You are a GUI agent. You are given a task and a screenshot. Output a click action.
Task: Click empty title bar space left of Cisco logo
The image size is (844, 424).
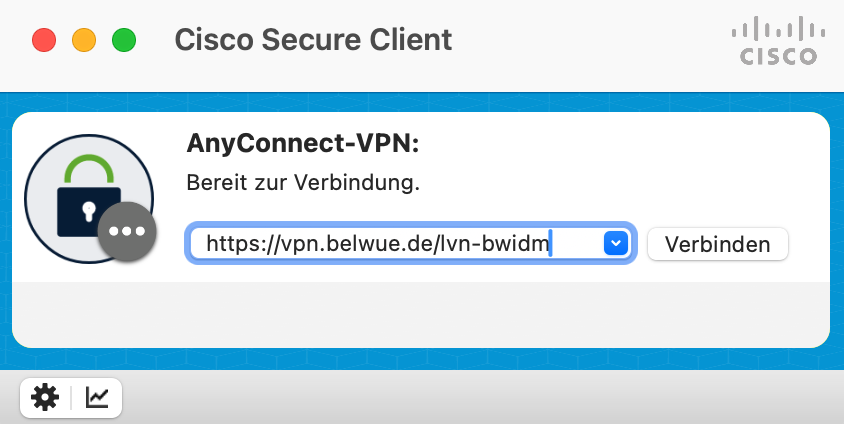click(x=600, y=40)
